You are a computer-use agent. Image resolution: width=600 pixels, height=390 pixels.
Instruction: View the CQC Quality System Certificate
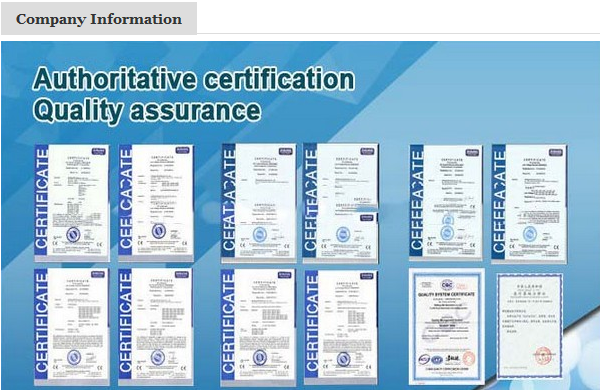(x=447, y=326)
